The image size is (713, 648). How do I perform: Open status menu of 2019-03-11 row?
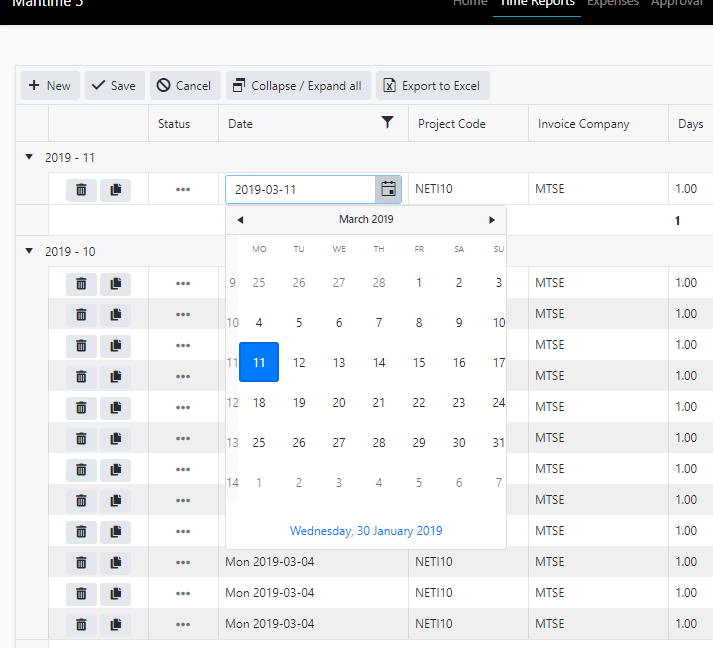pos(183,190)
